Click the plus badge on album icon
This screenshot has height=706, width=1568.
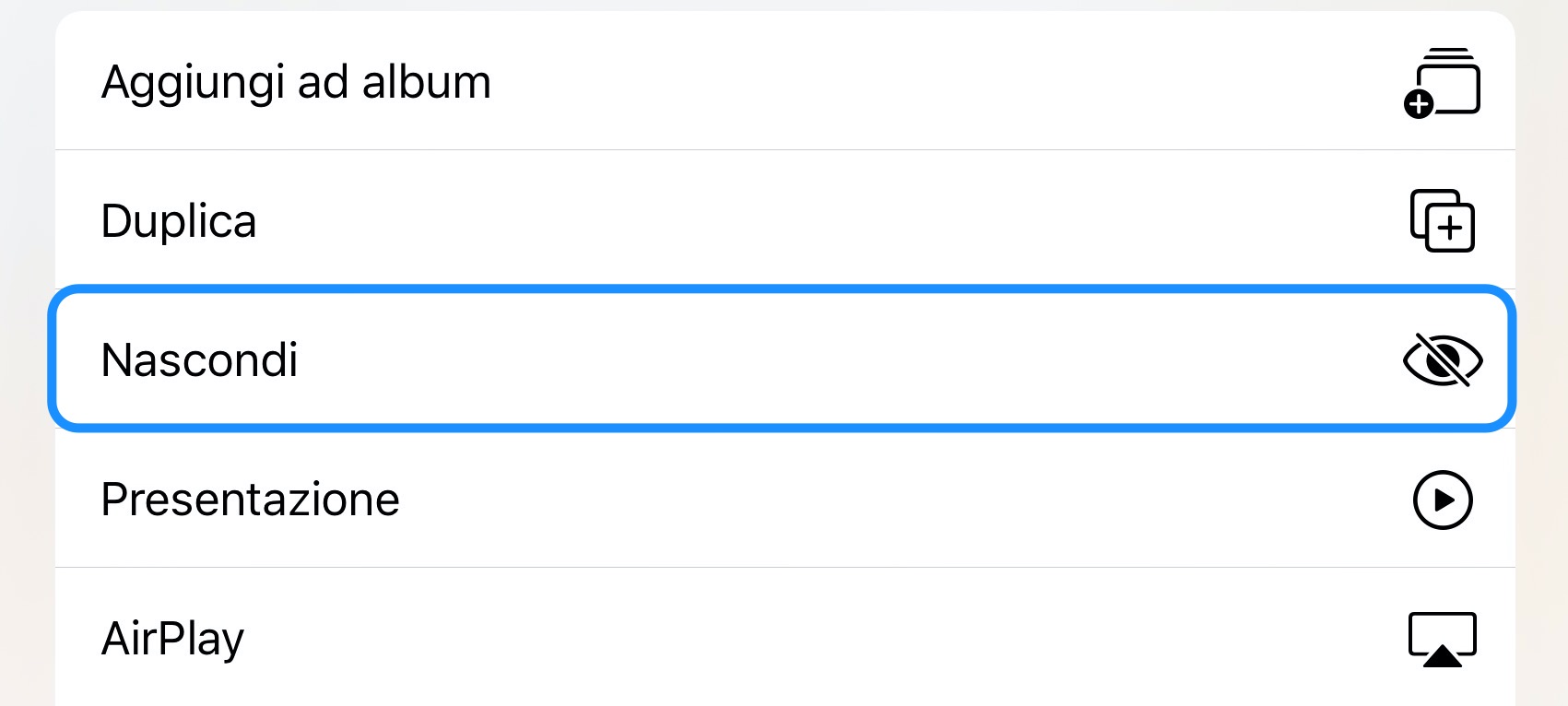[x=1419, y=104]
